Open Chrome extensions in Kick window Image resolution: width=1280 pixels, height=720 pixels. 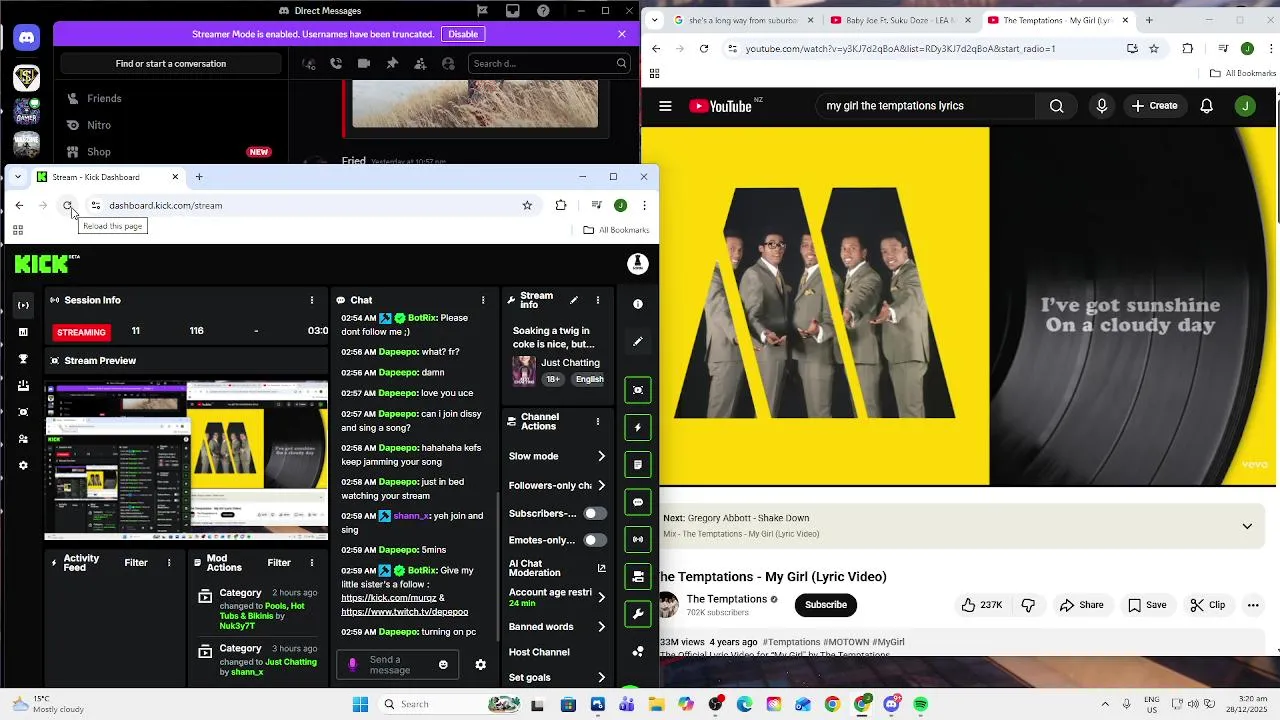[x=561, y=205]
